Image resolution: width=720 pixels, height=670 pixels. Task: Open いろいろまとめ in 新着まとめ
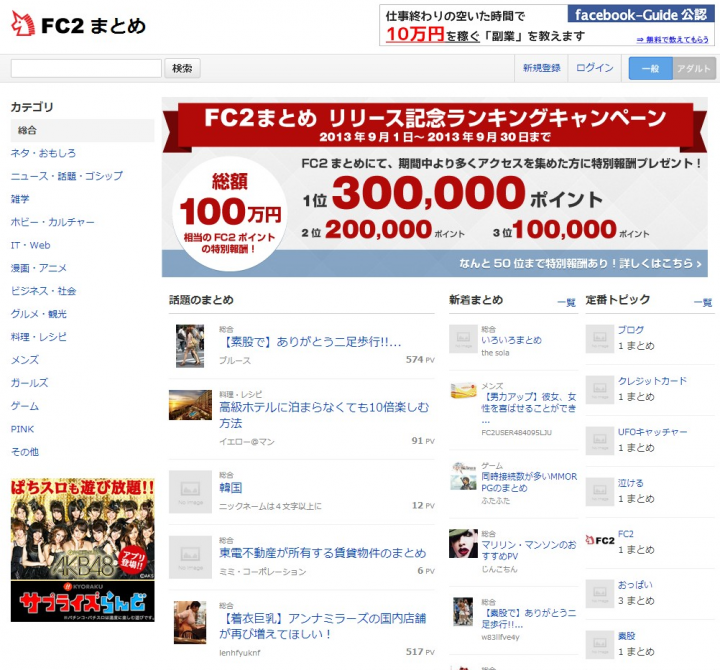click(512, 340)
